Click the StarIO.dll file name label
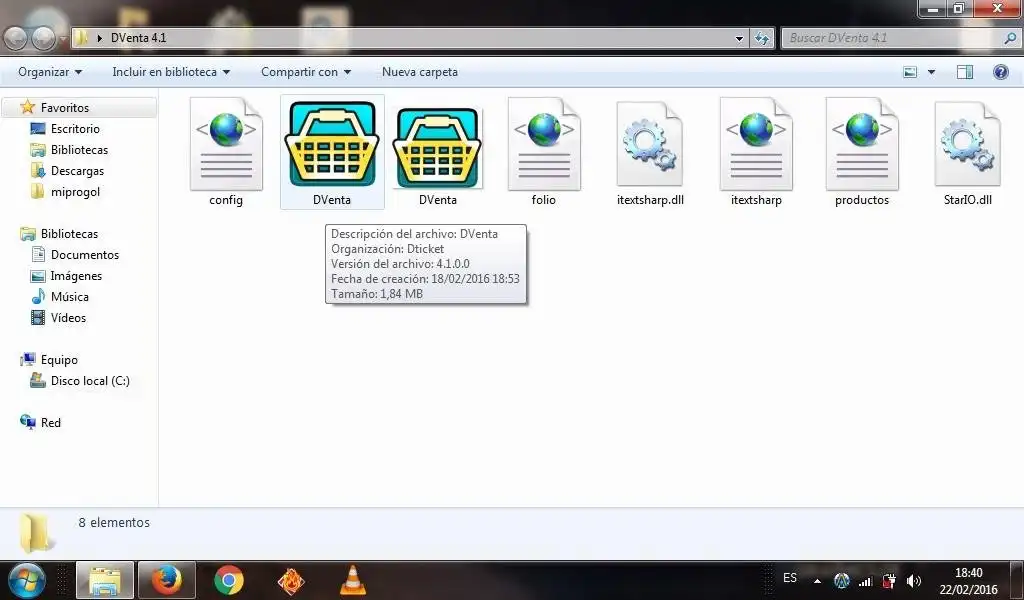 pos(968,200)
